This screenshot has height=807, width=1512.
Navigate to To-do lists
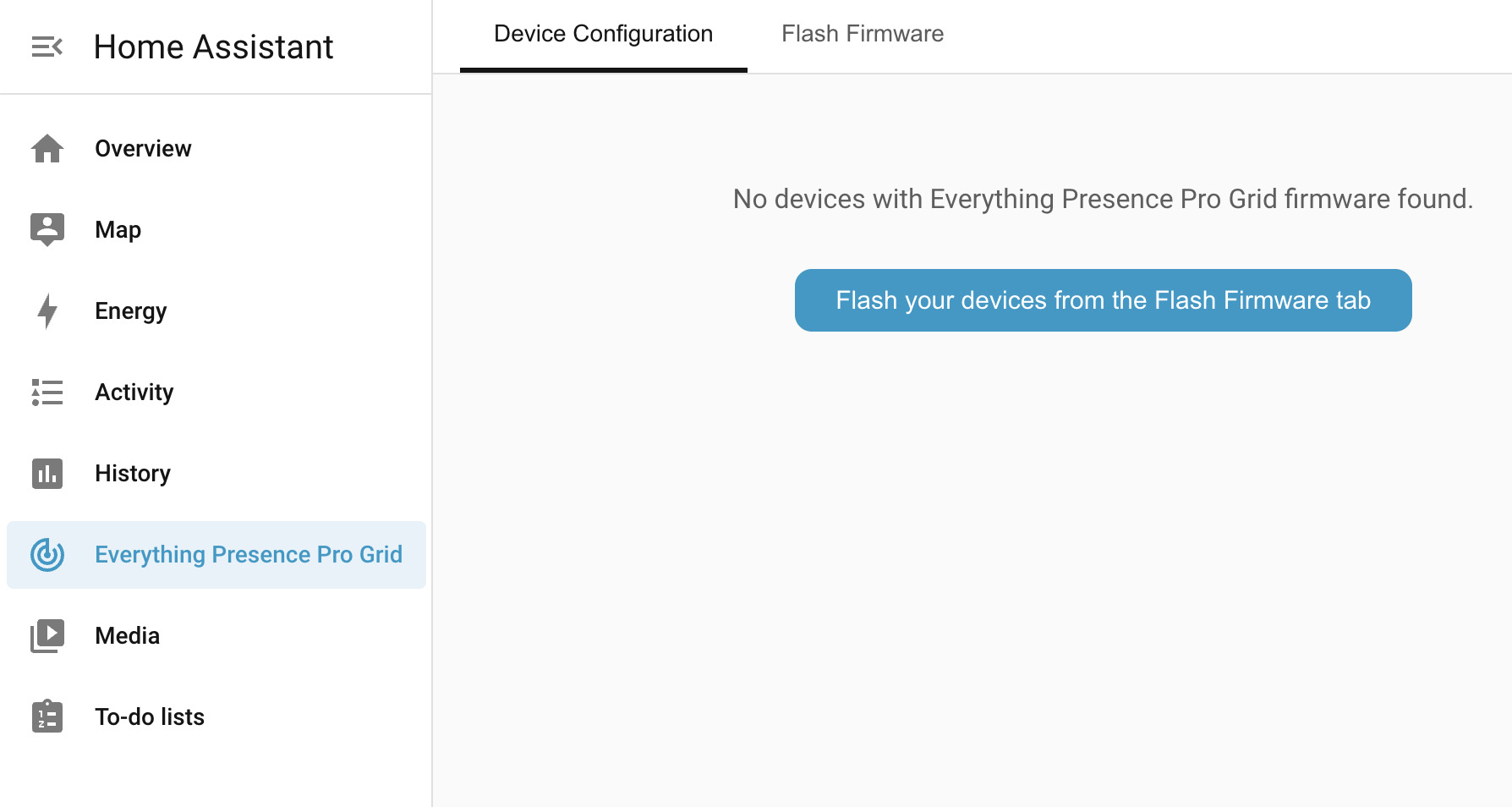tap(149, 716)
